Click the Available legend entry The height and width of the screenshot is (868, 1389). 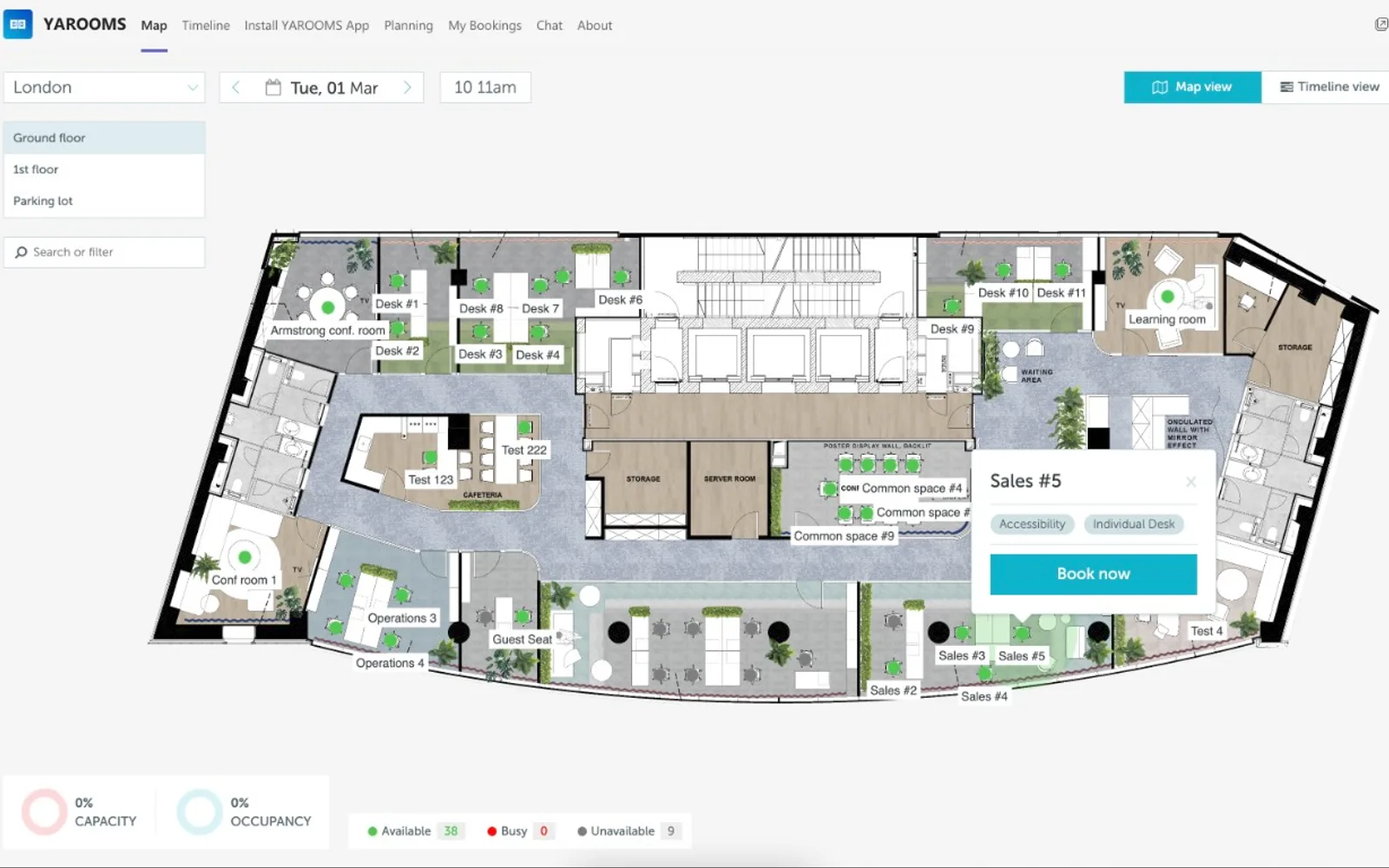(x=415, y=831)
